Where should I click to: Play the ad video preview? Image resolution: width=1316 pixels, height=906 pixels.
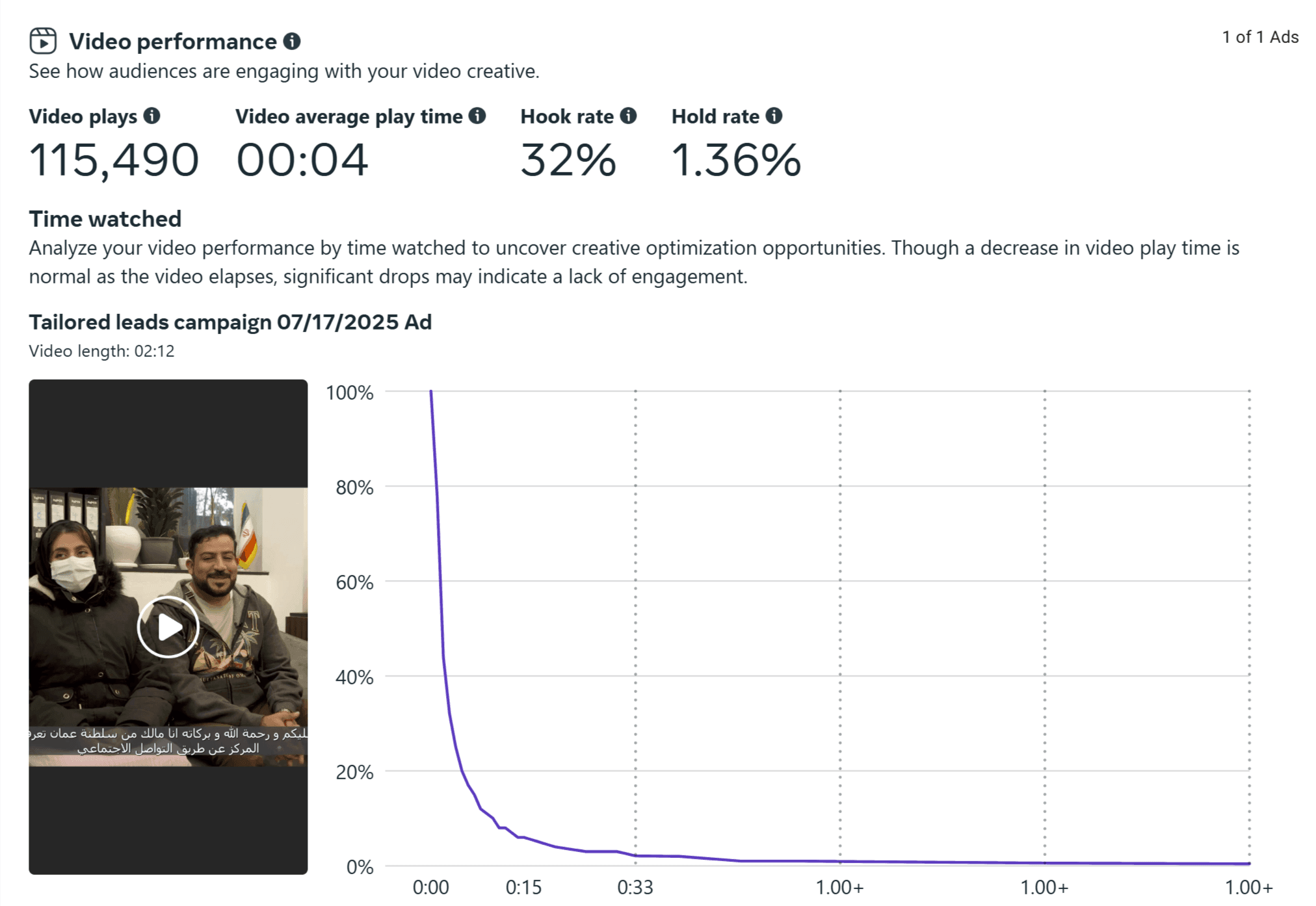point(168,627)
